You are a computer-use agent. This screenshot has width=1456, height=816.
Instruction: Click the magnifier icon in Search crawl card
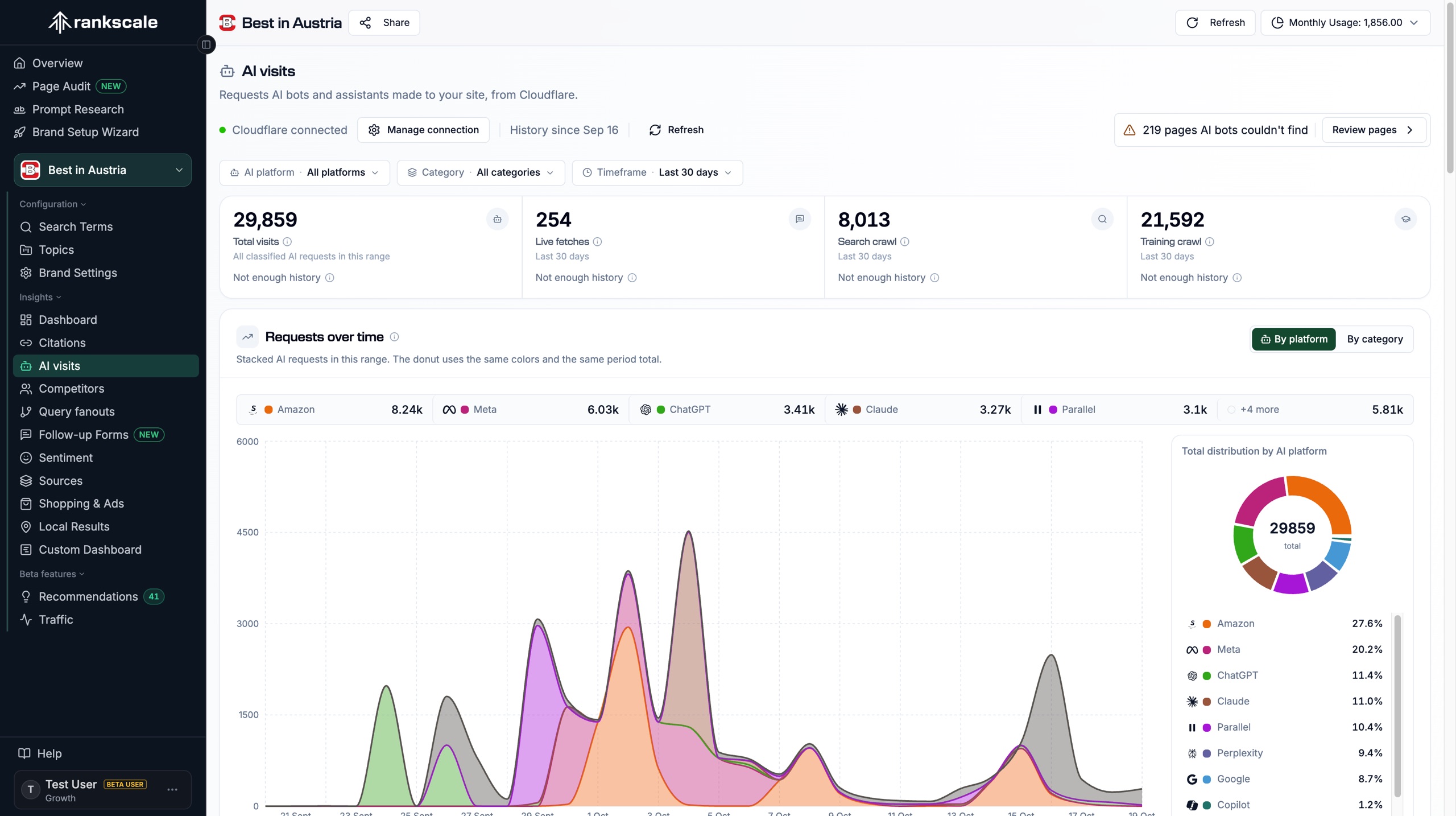(1102, 219)
